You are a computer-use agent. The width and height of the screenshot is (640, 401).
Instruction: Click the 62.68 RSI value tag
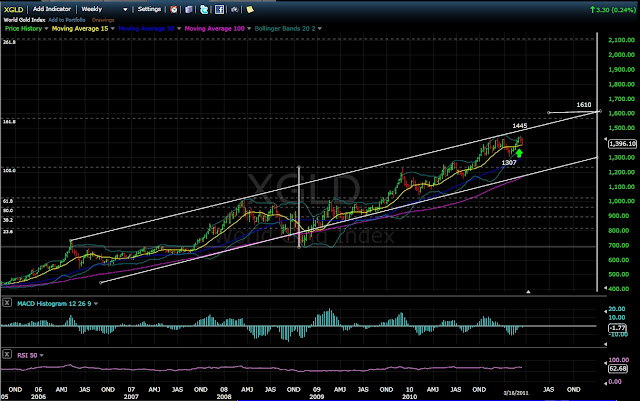click(x=617, y=369)
